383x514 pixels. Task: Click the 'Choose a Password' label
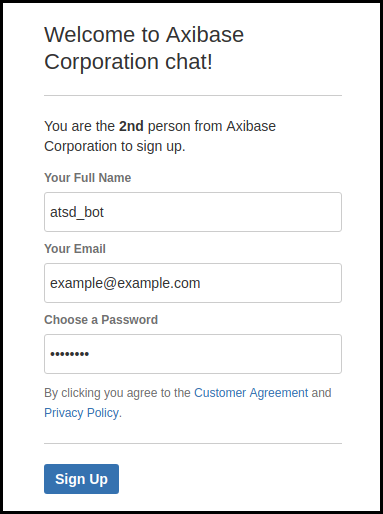click(101, 320)
